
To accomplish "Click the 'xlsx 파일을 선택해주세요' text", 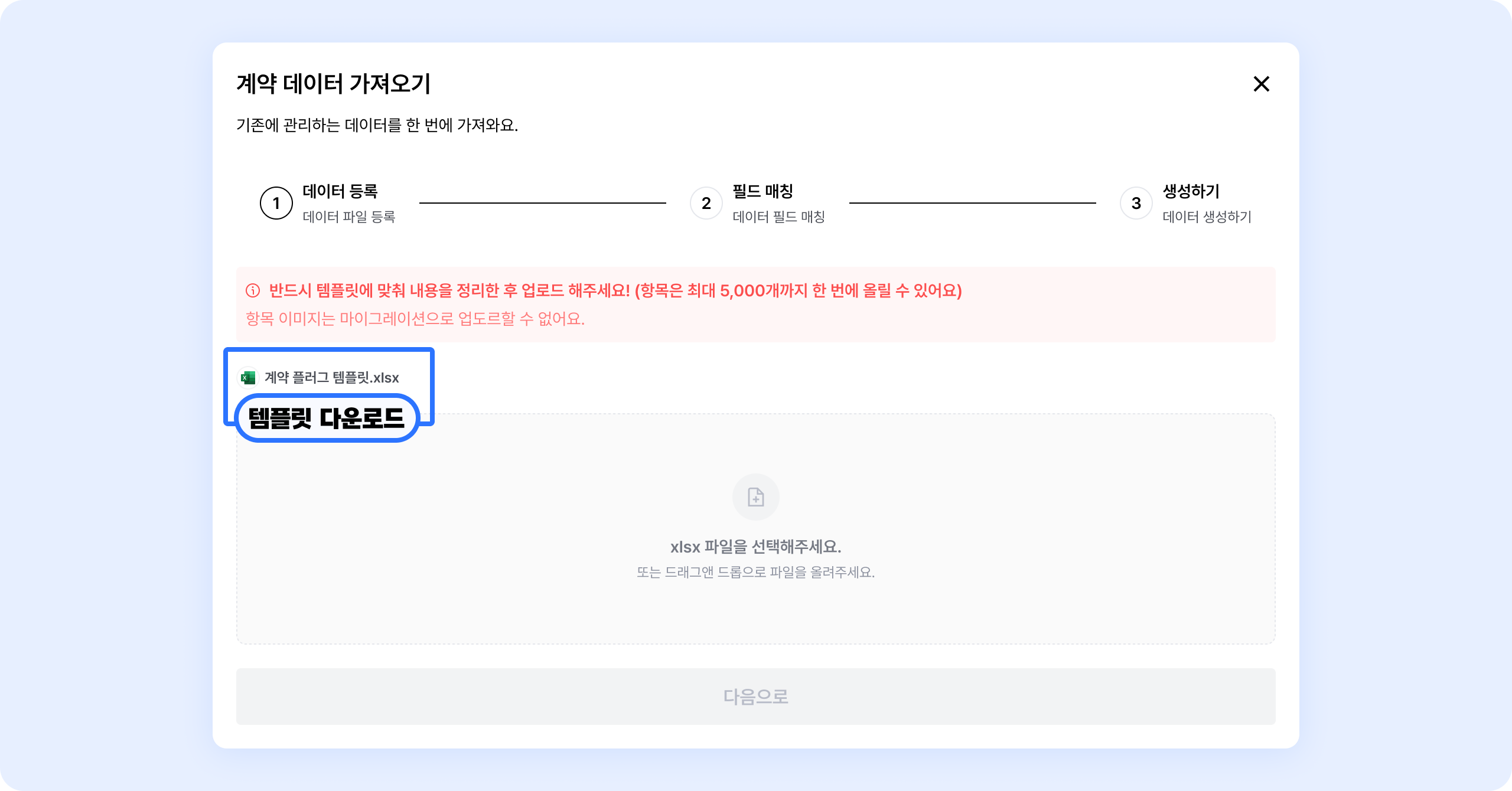I will click(755, 547).
